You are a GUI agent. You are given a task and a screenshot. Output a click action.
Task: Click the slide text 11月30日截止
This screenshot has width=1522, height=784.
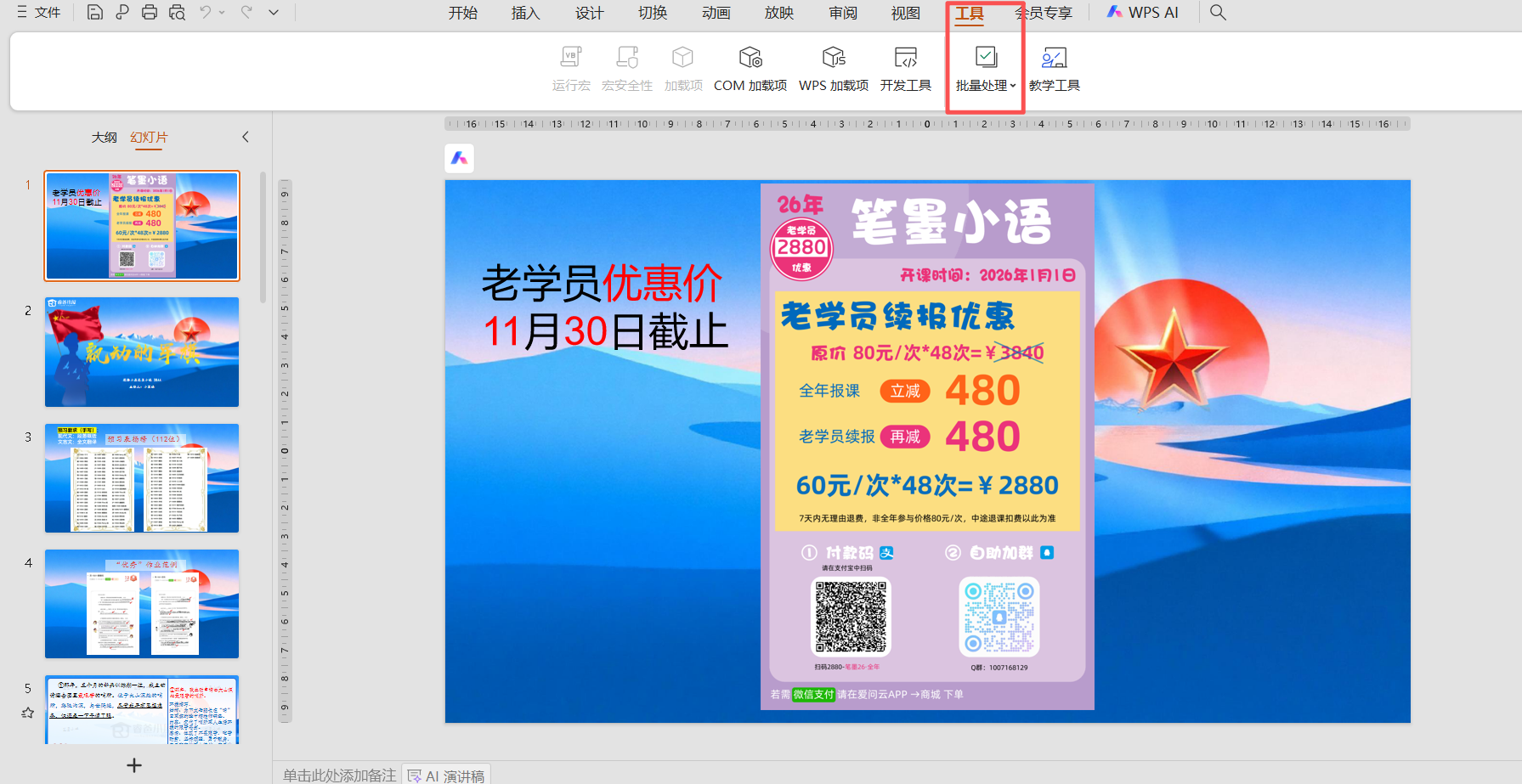point(605,331)
